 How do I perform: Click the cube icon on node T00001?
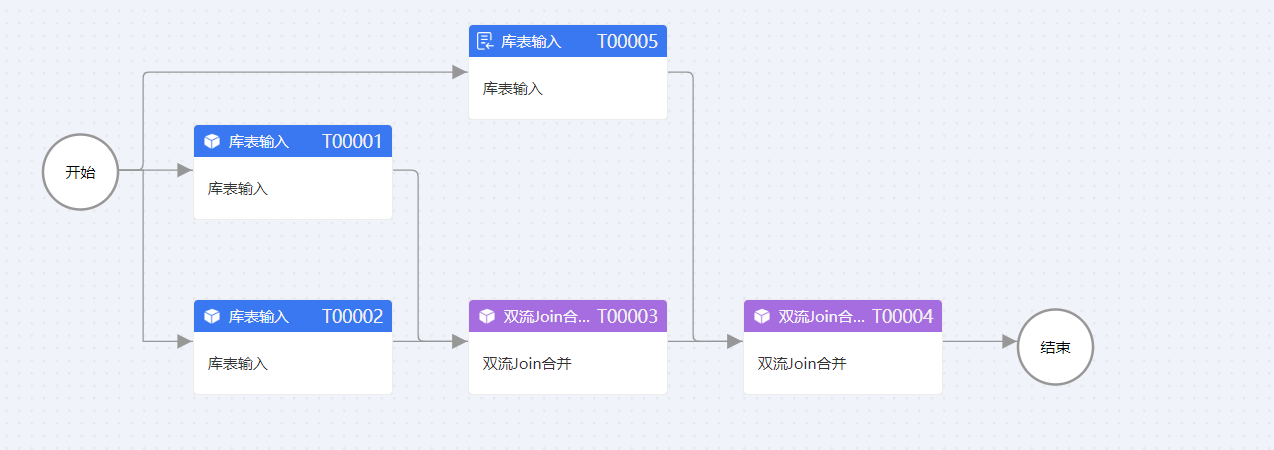[x=211, y=141]
